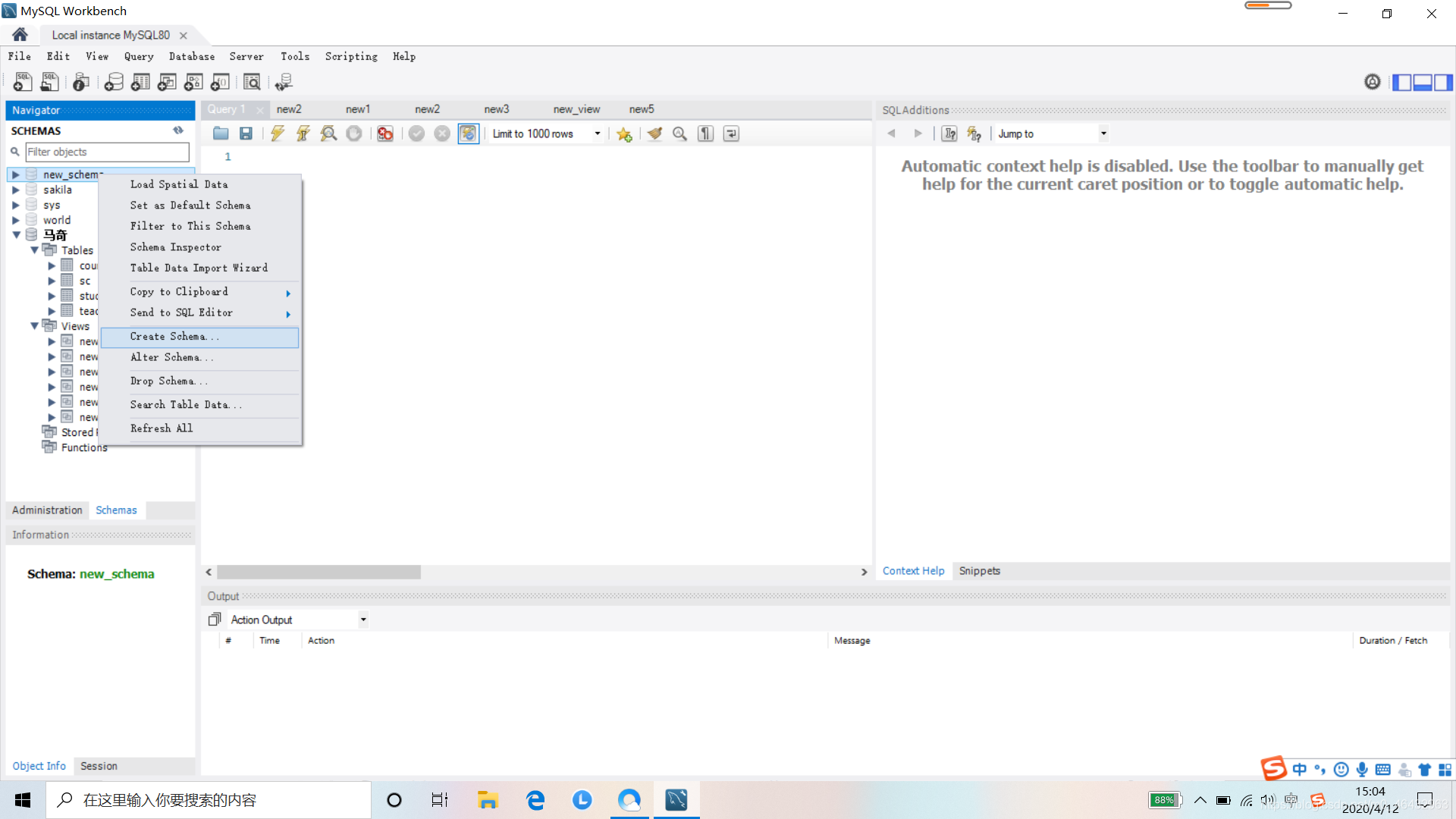The height and width of the screenshot is (819, 1456).
Task: Open Schema Inspector menu entry
Action: [x=200, y=247]
